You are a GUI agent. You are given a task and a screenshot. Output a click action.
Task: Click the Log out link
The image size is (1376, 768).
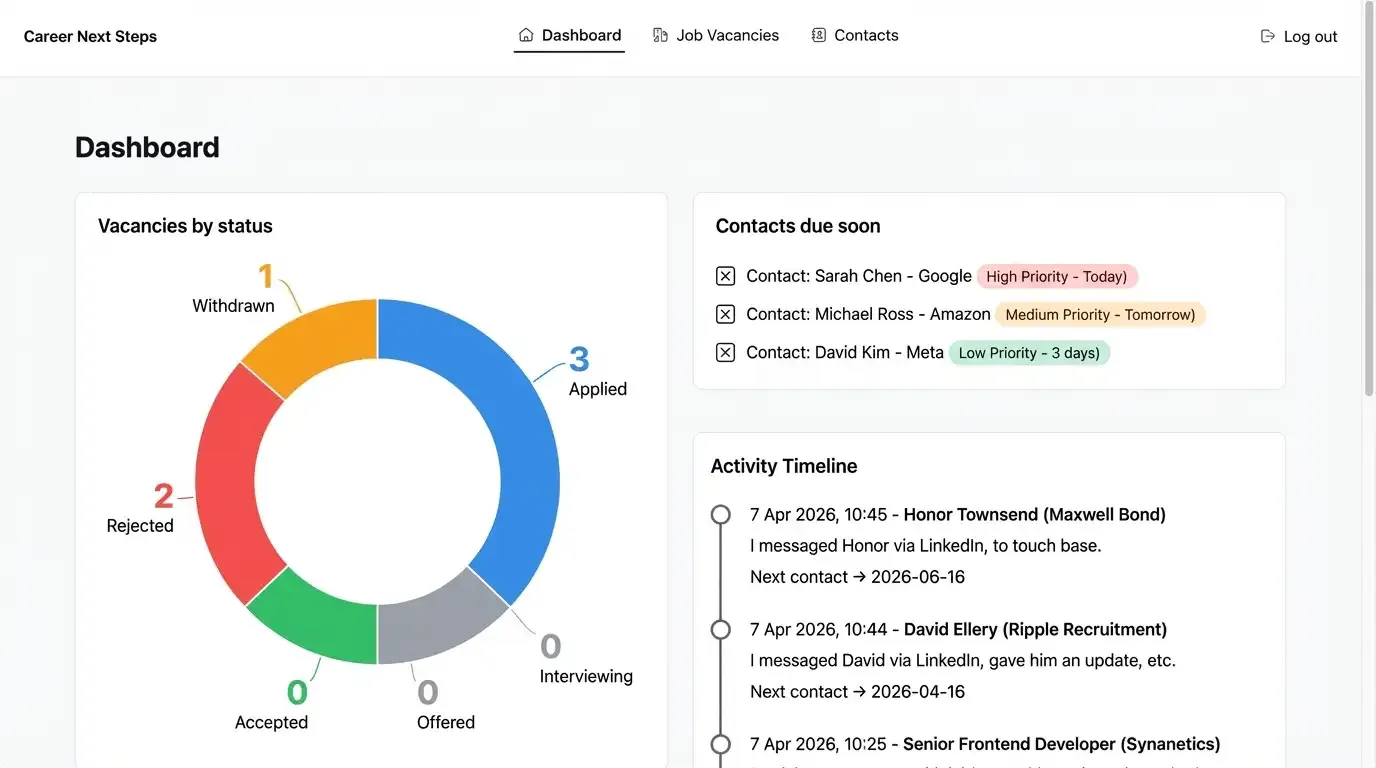pos(1310,37)
